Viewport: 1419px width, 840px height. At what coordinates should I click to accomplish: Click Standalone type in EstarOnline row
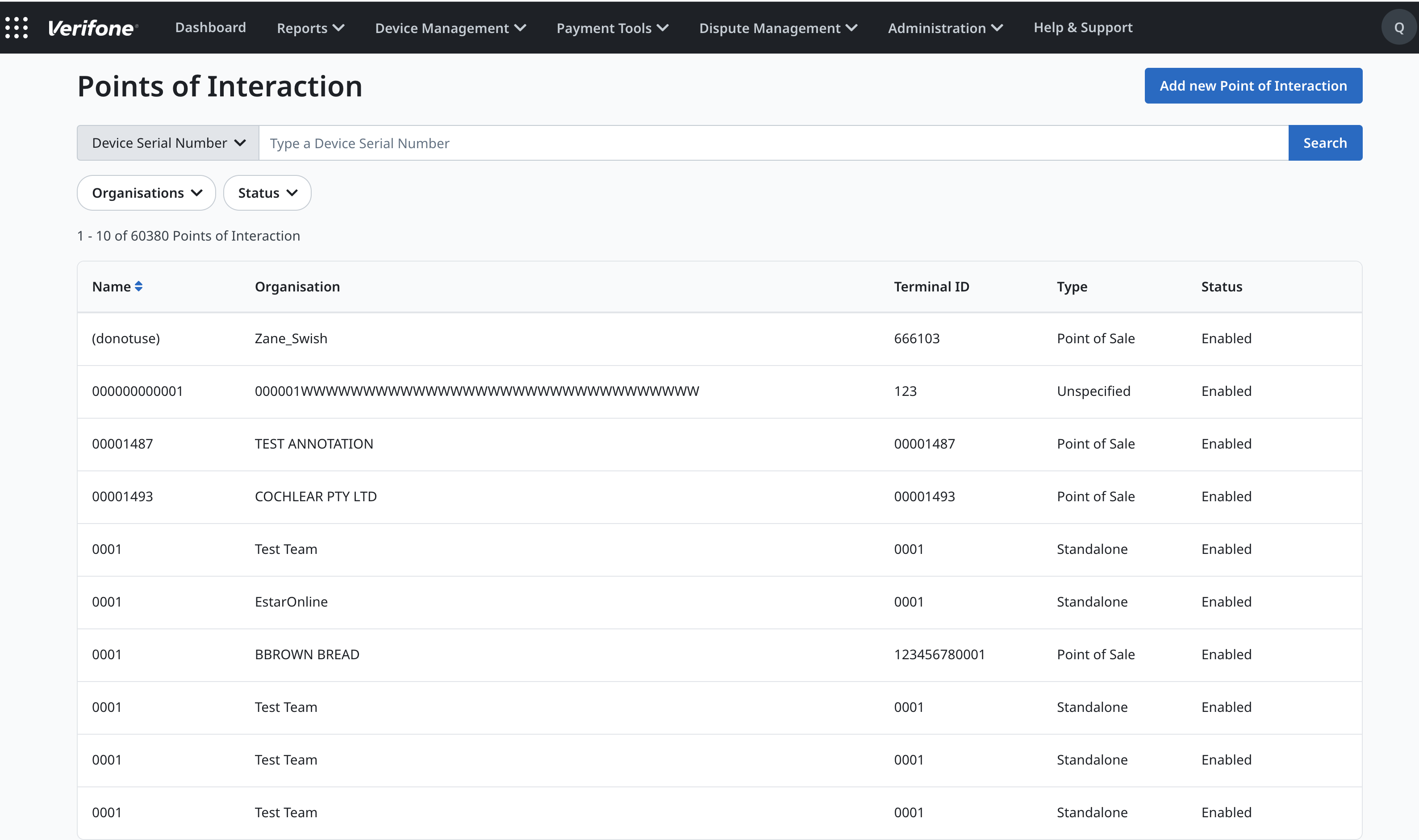pos(1092,602)
